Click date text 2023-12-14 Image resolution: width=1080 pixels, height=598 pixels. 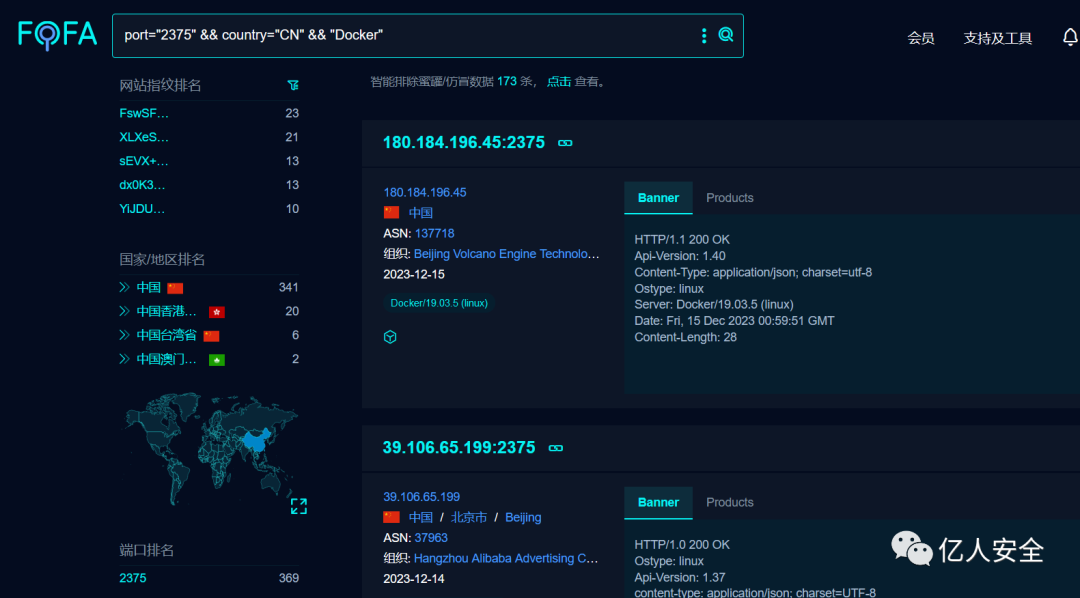point(414,579)
